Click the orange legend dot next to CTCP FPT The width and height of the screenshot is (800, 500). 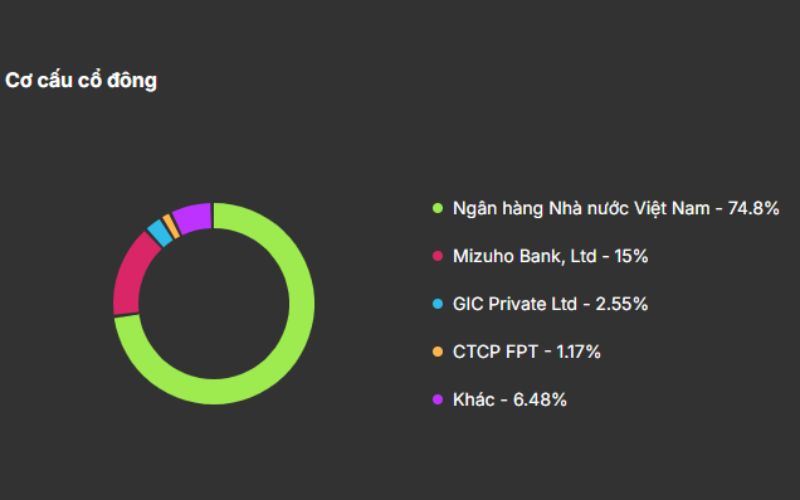coord(437,352)
